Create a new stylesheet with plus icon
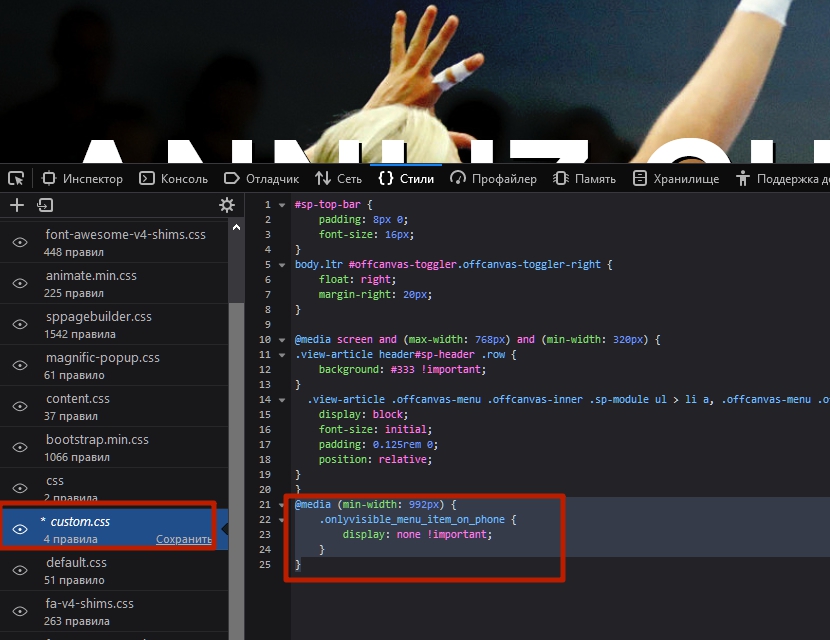Screen dimensions: 830x640 [x=17, y=205]
